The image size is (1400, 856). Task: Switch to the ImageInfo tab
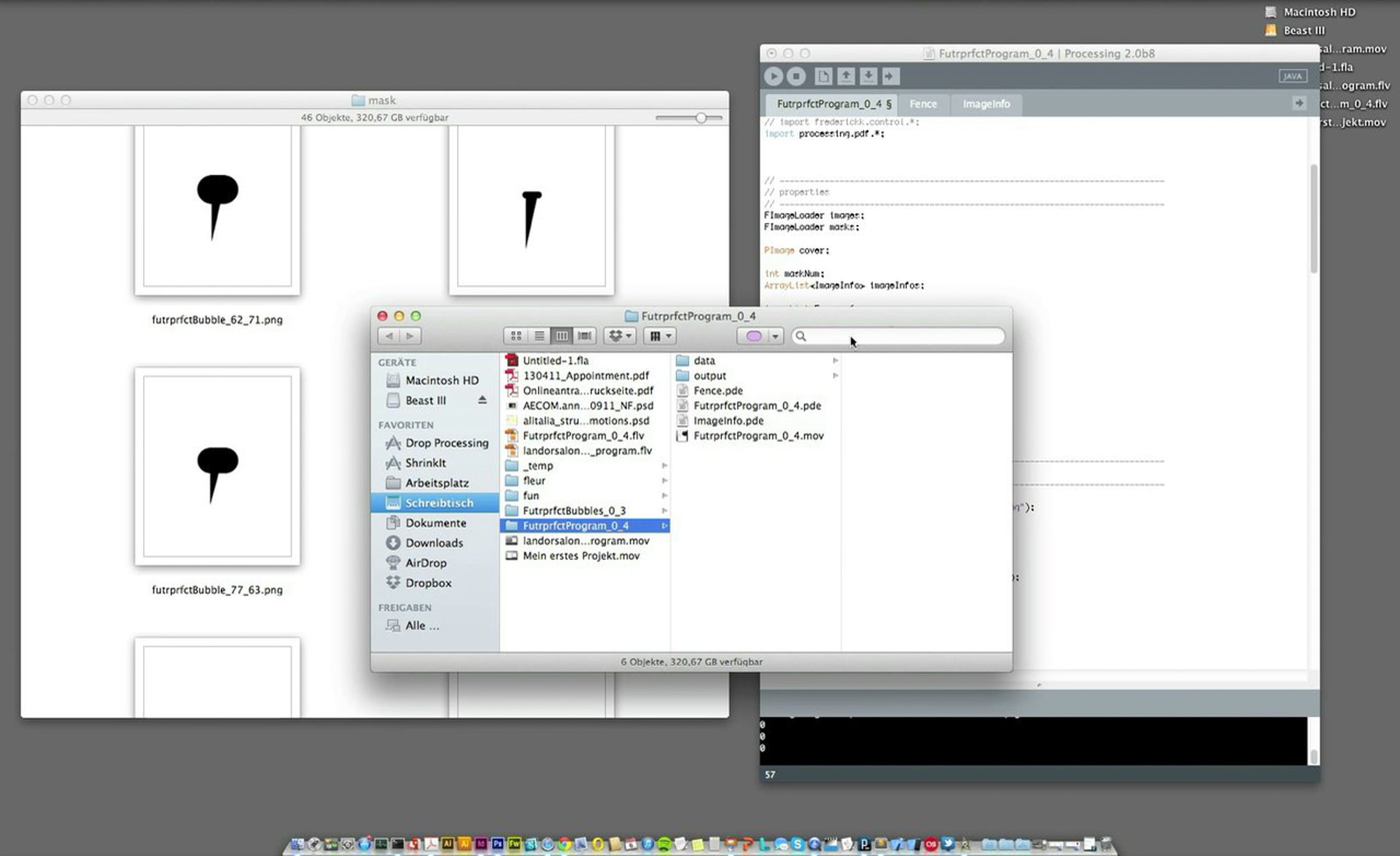pos(986,104)
